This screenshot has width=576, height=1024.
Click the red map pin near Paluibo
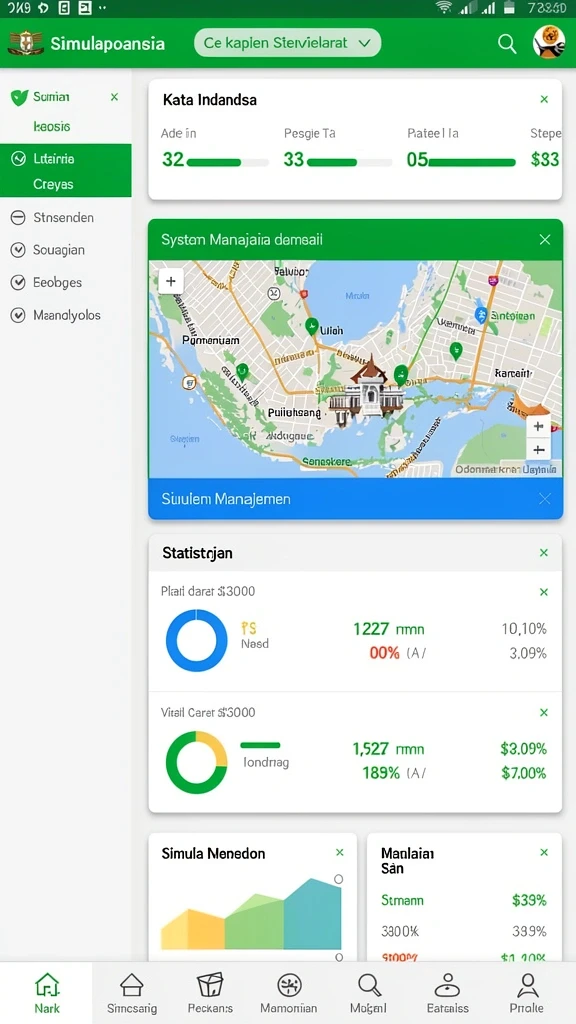[304, 295]
